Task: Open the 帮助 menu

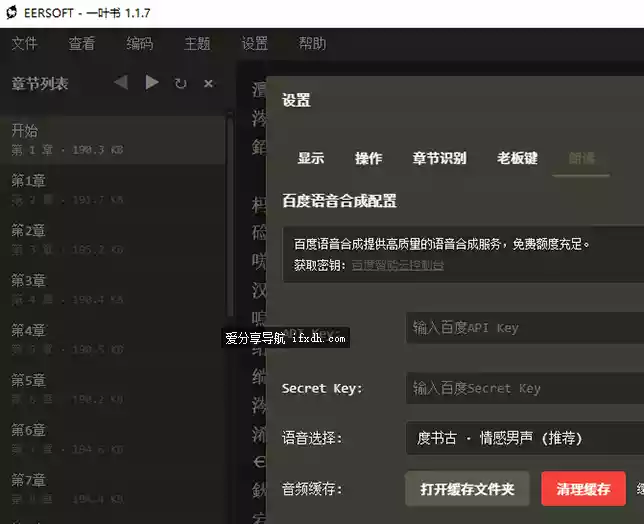Action: coord(312,43)
